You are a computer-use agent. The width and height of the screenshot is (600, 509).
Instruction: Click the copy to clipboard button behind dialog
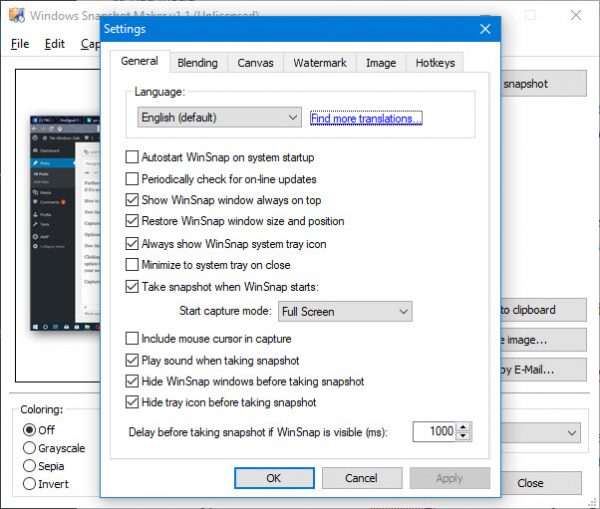[543, 310]
